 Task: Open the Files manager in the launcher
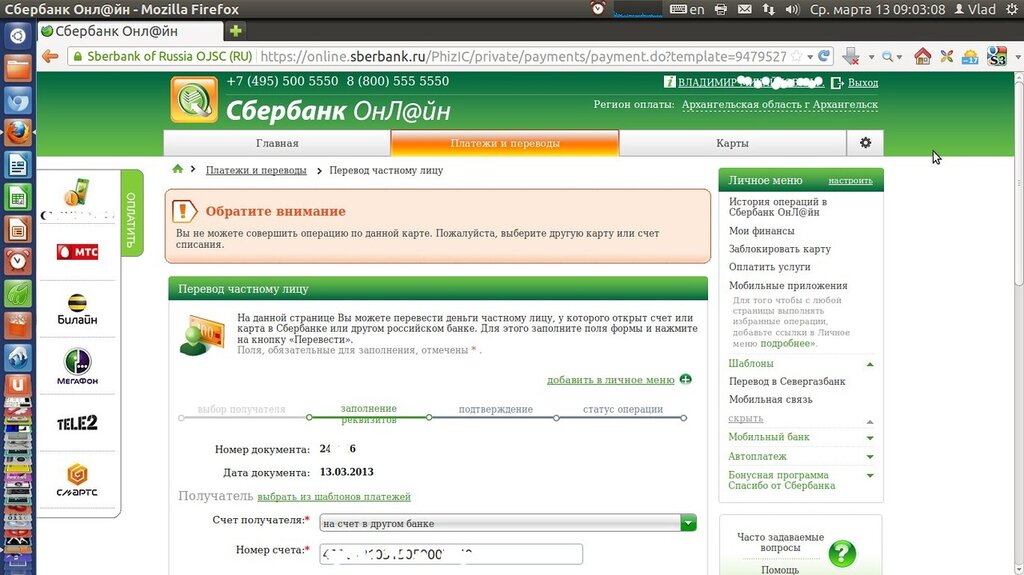click(x=18, y=68)
